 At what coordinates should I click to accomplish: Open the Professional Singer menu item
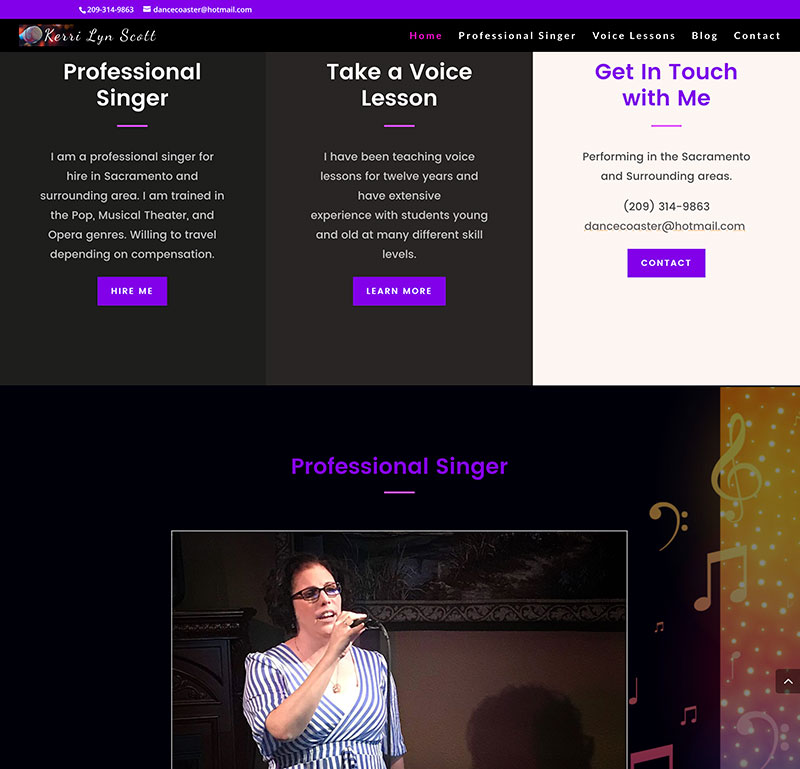517,36
